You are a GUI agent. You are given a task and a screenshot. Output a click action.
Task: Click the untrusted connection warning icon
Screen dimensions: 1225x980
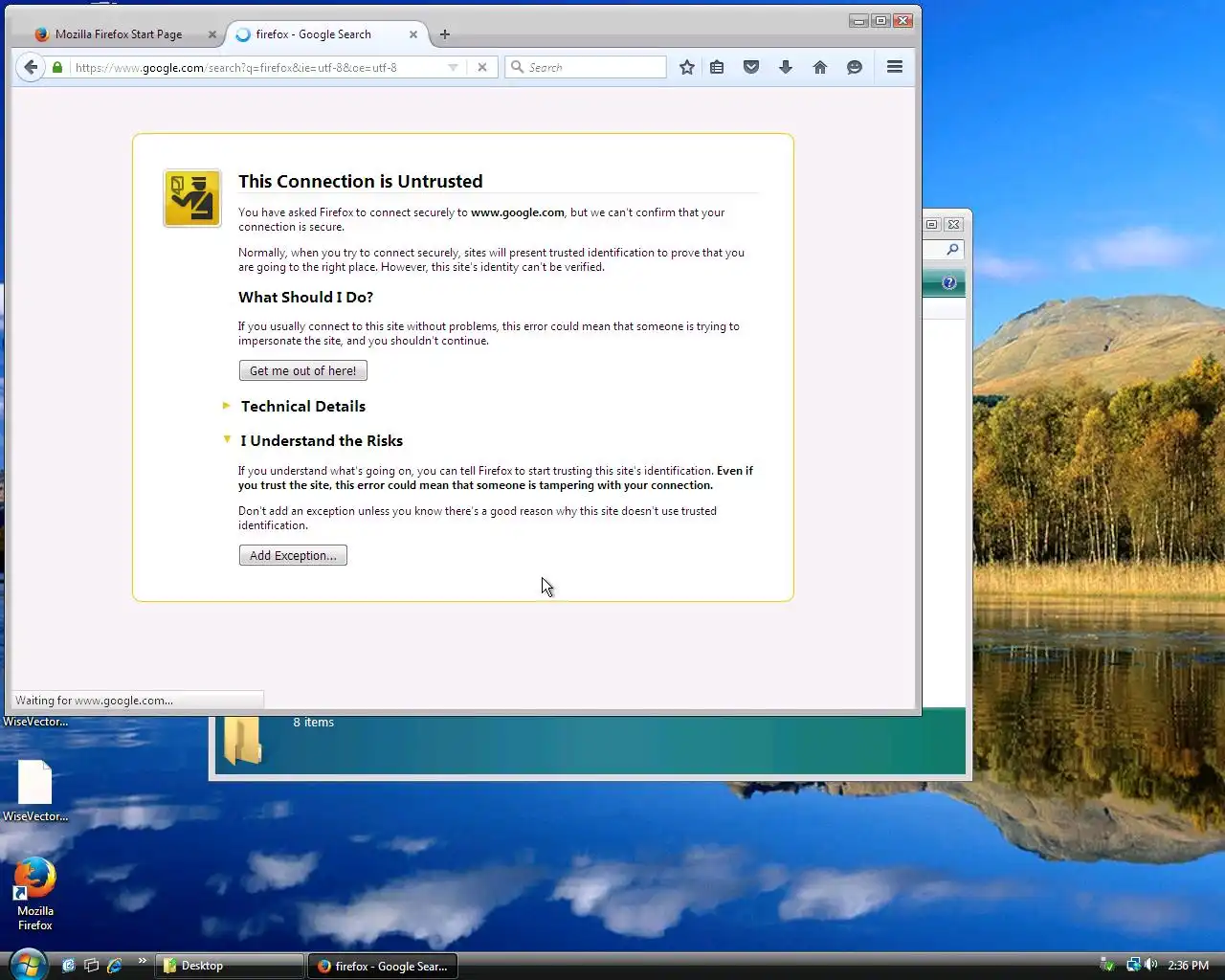click(x=191, y=198)
